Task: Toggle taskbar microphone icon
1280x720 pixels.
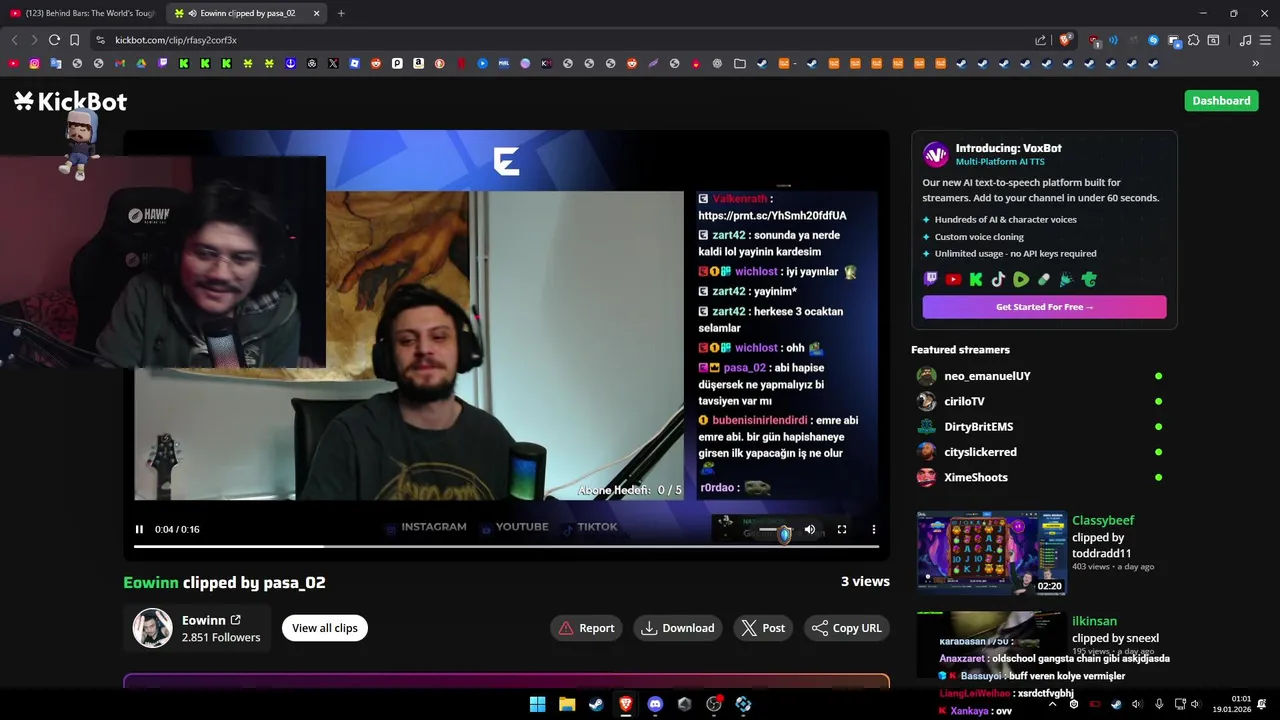Action: pyautogui.click(x=1159, y=704)
